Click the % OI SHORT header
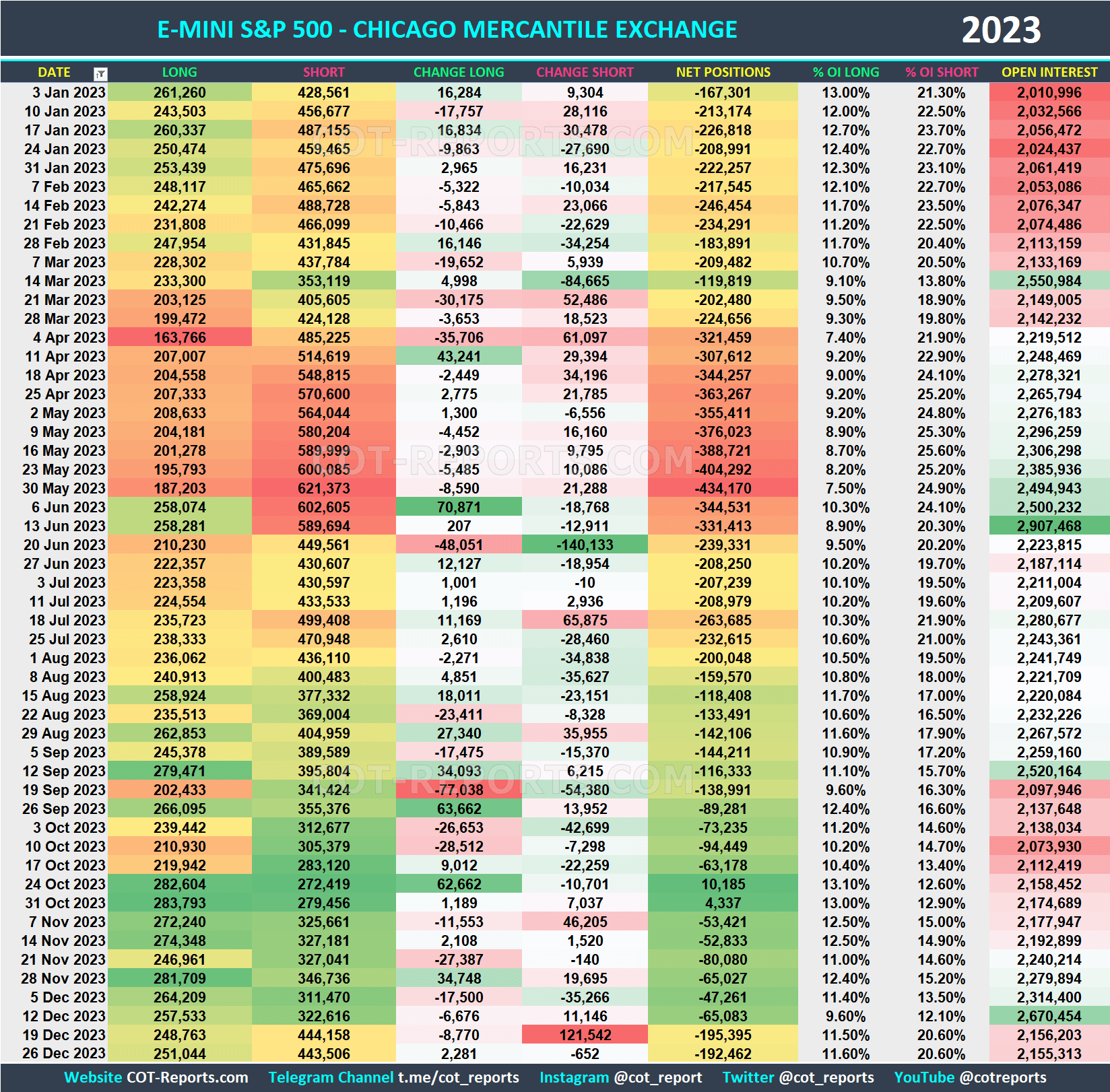1110x1092 pixels. [x=942, y=72]
